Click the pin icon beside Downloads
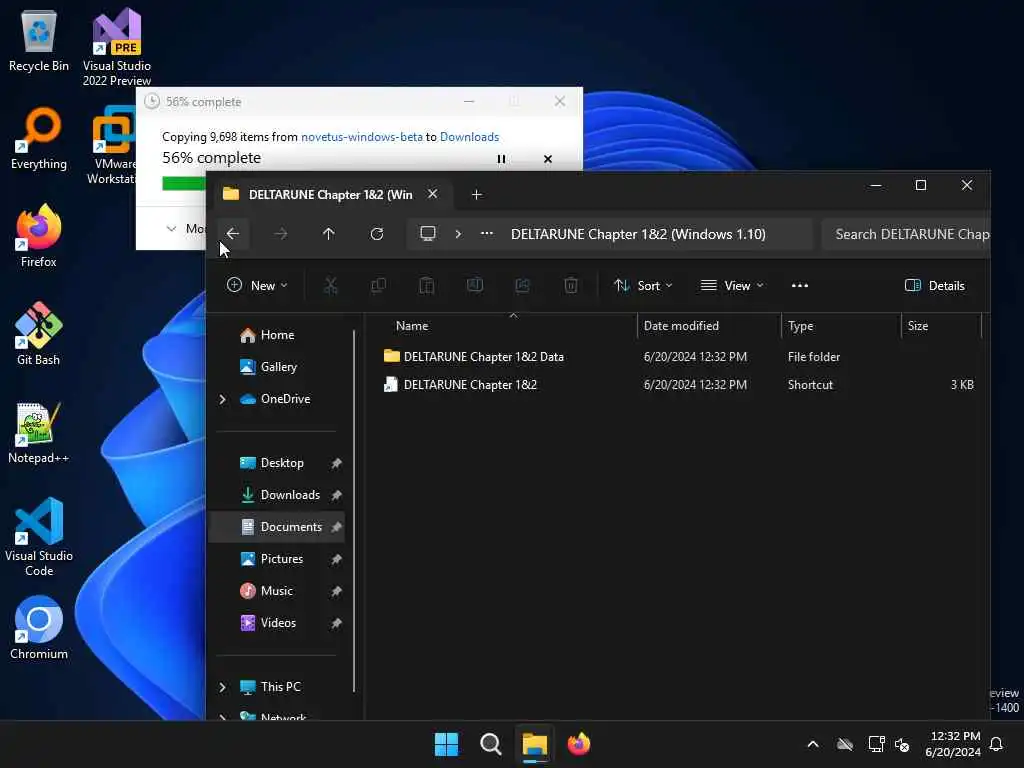Screen dimensions: 1024x768 (x=336, y=496)
